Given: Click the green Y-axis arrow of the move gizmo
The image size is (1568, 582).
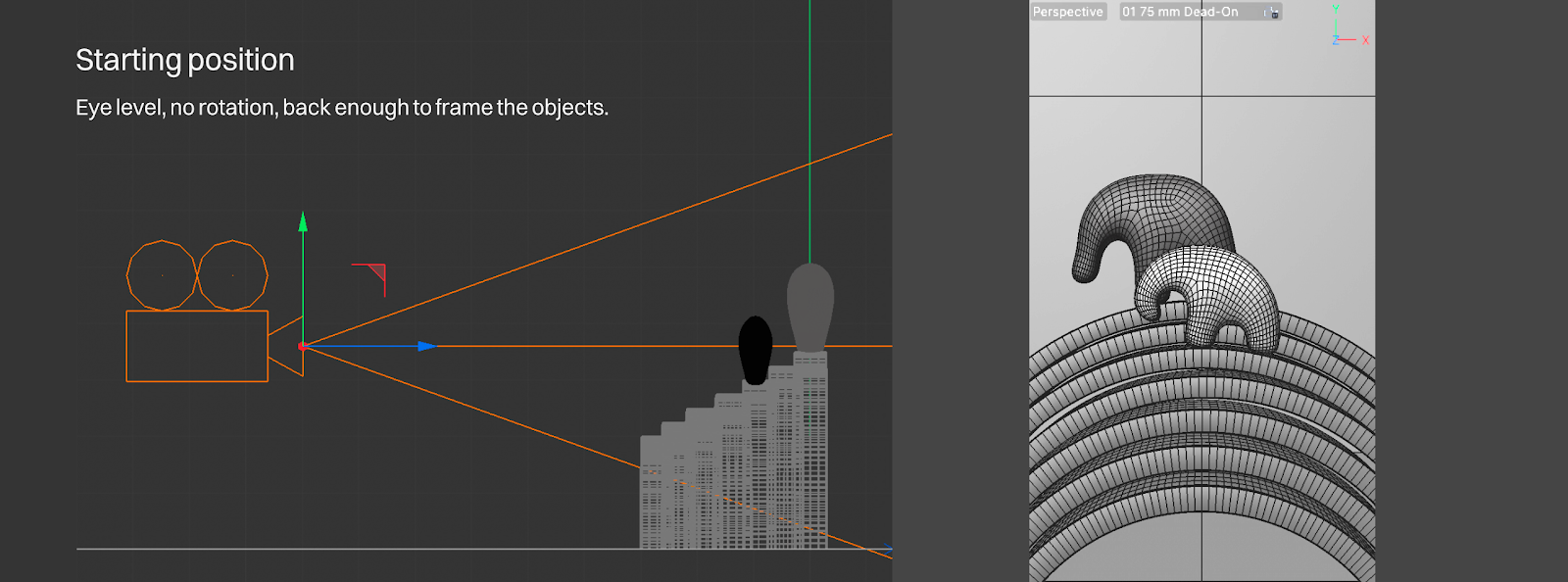Looking at the screenshot, I should 303,222.
